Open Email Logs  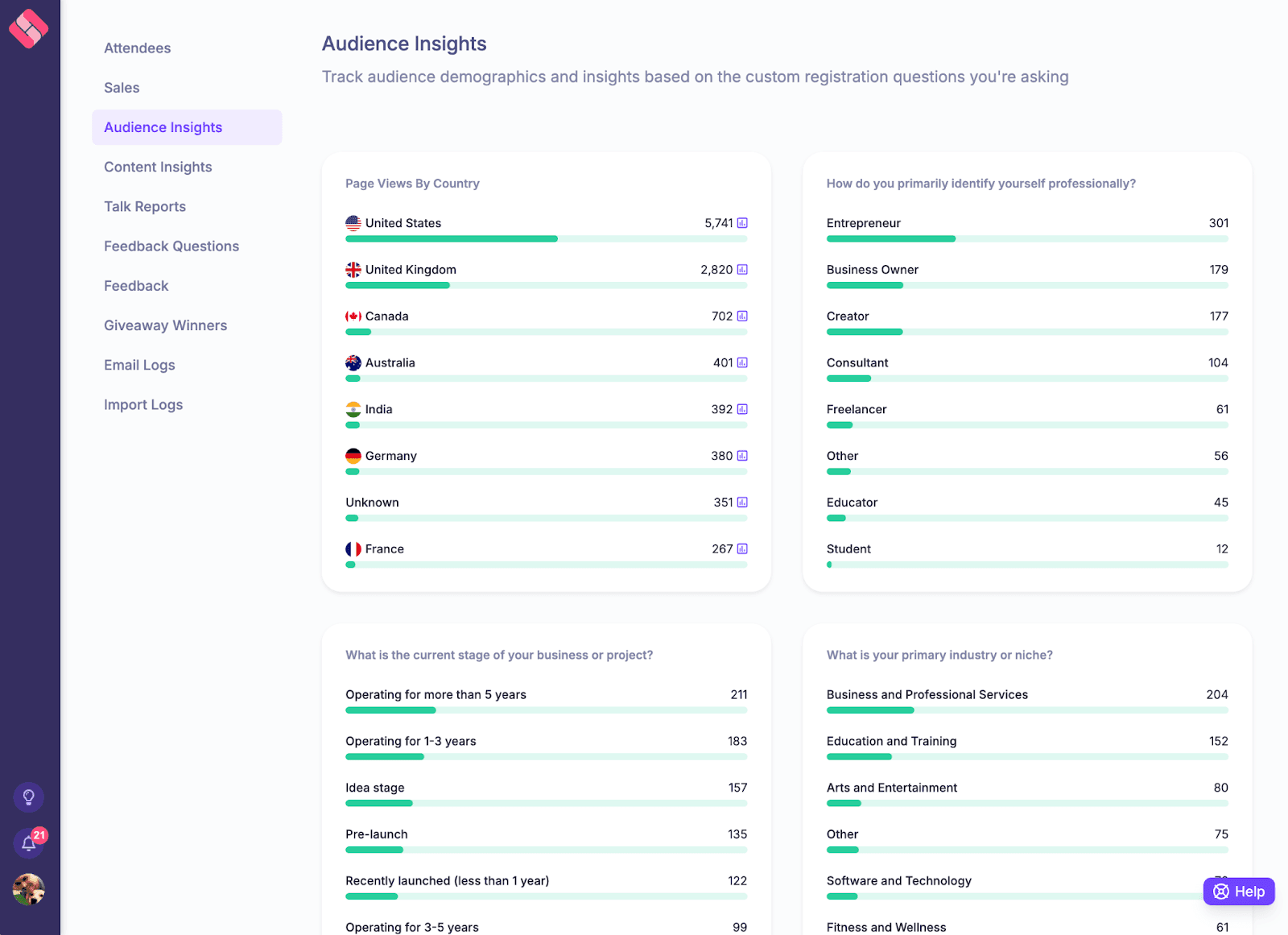[x=139, y=365]
